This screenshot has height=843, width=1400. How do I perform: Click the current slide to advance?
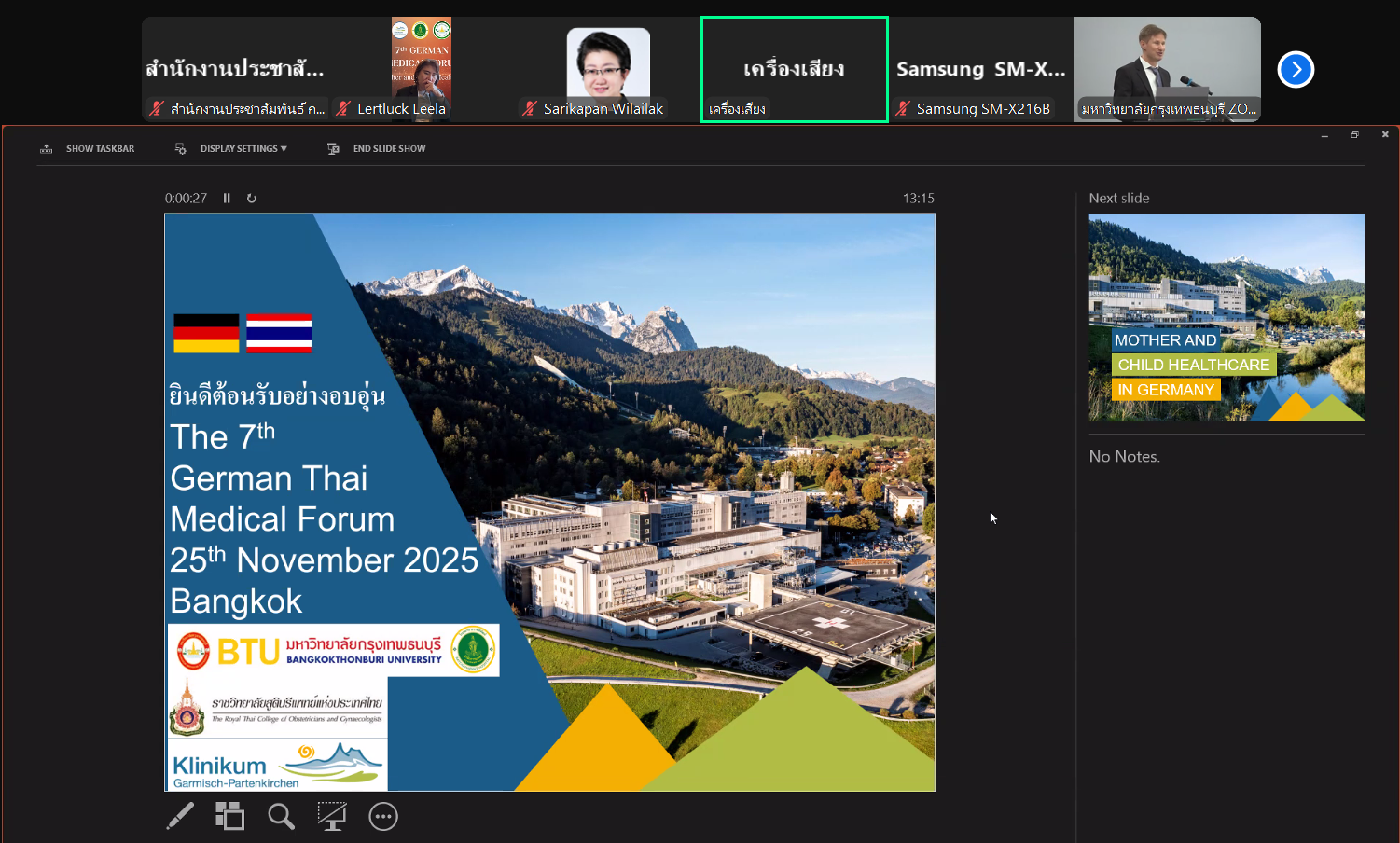tap(549, 502)
